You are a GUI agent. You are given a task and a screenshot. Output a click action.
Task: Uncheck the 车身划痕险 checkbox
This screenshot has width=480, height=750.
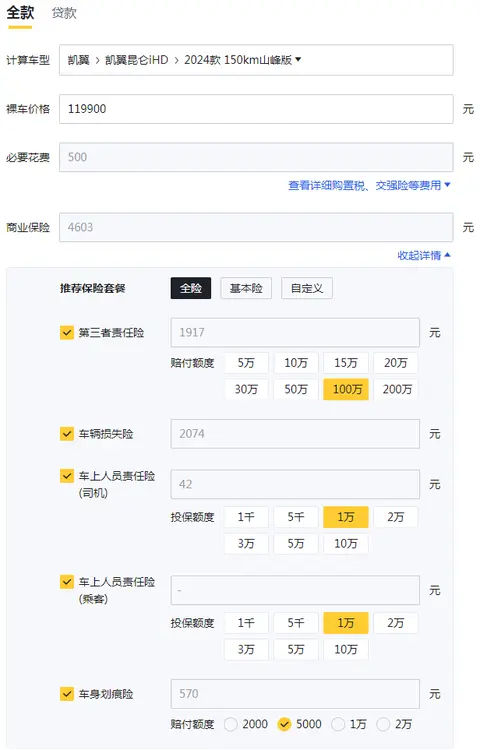coord(66,694)
